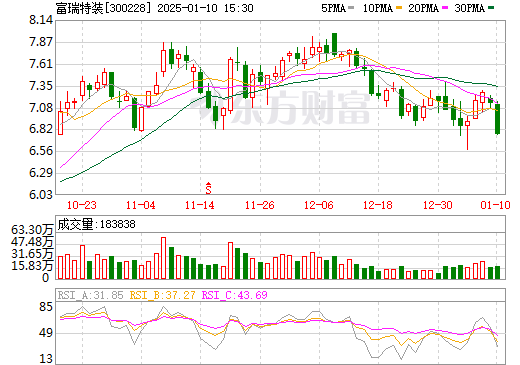Click the 63.30万 volume axis label

pyautogui.click(x=32, y=230)
